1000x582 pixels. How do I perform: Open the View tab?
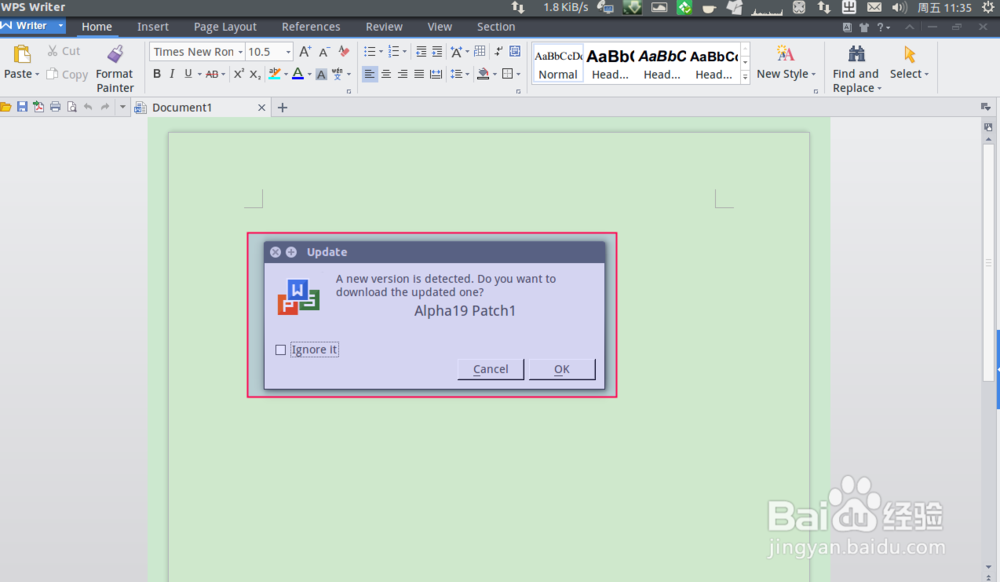coord(439,27)
